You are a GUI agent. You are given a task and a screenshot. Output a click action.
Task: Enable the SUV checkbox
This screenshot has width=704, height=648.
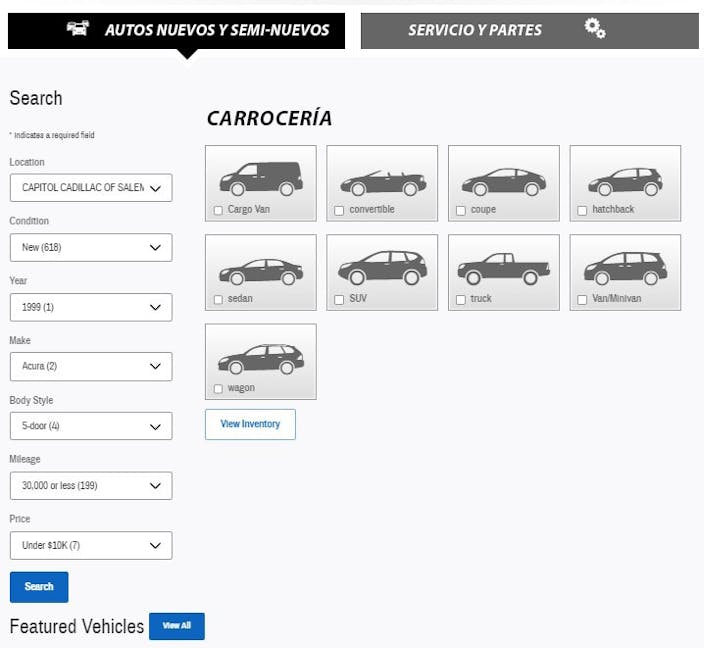(x=339, y=300)
